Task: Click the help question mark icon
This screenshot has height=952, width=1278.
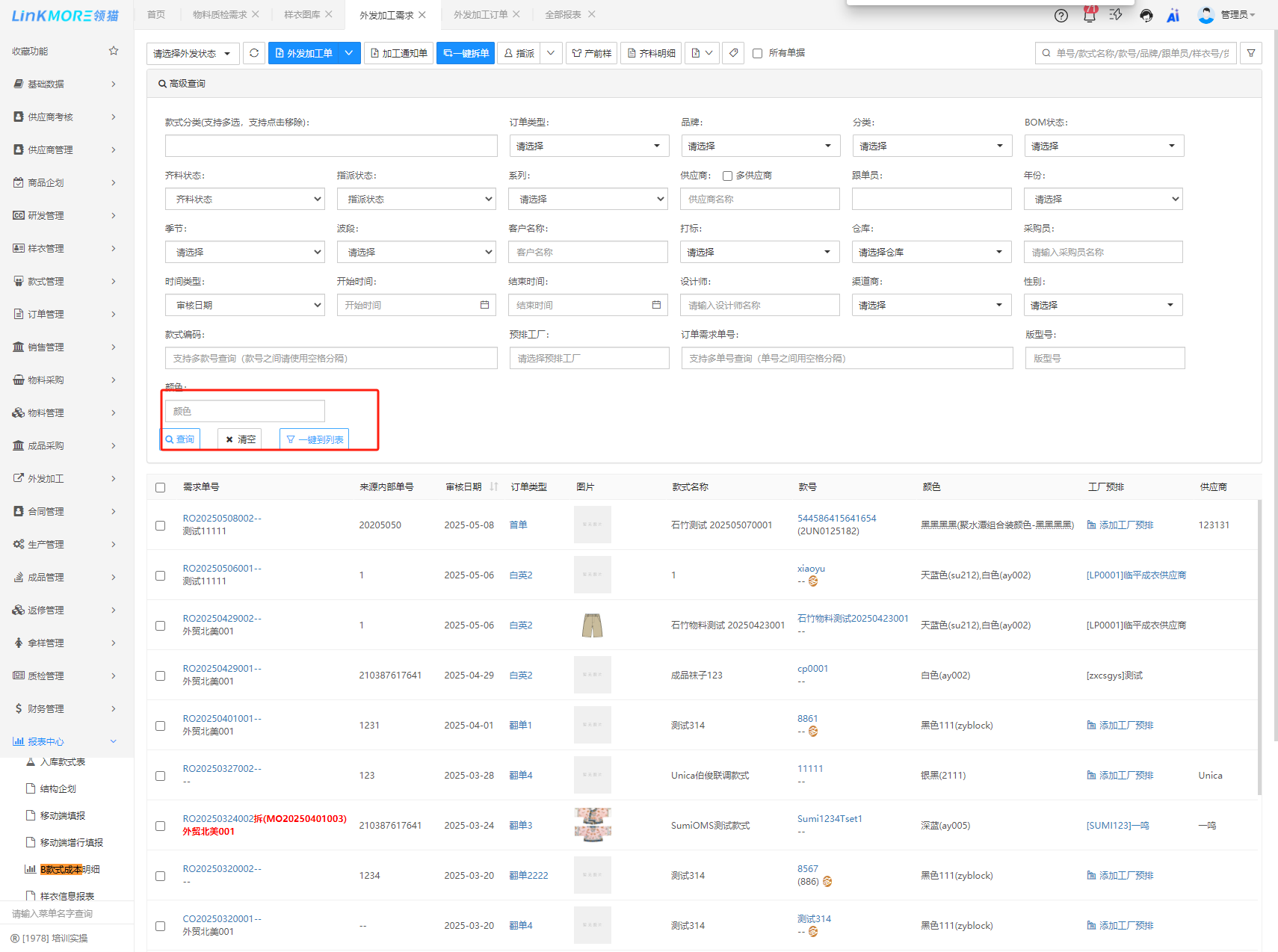Action: pos(1061,16)
